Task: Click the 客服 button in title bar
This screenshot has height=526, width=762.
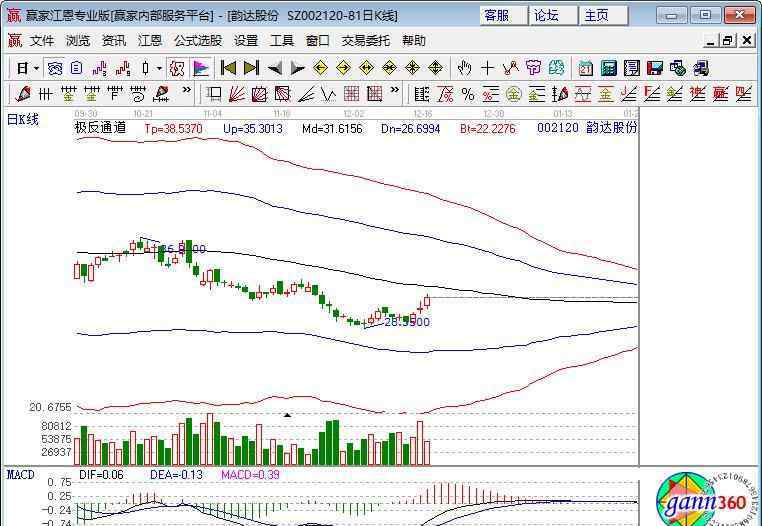Action: 495,15
